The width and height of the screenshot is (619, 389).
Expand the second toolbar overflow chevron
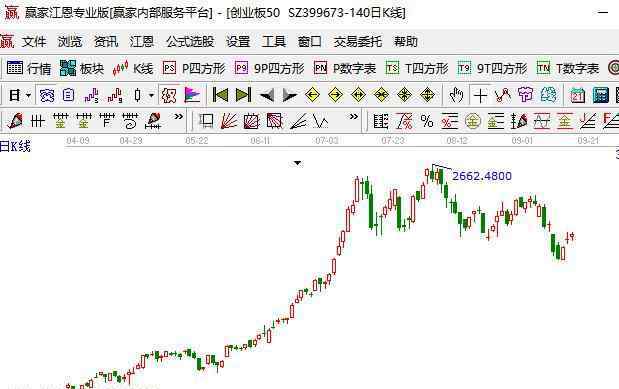pos(354,117)
